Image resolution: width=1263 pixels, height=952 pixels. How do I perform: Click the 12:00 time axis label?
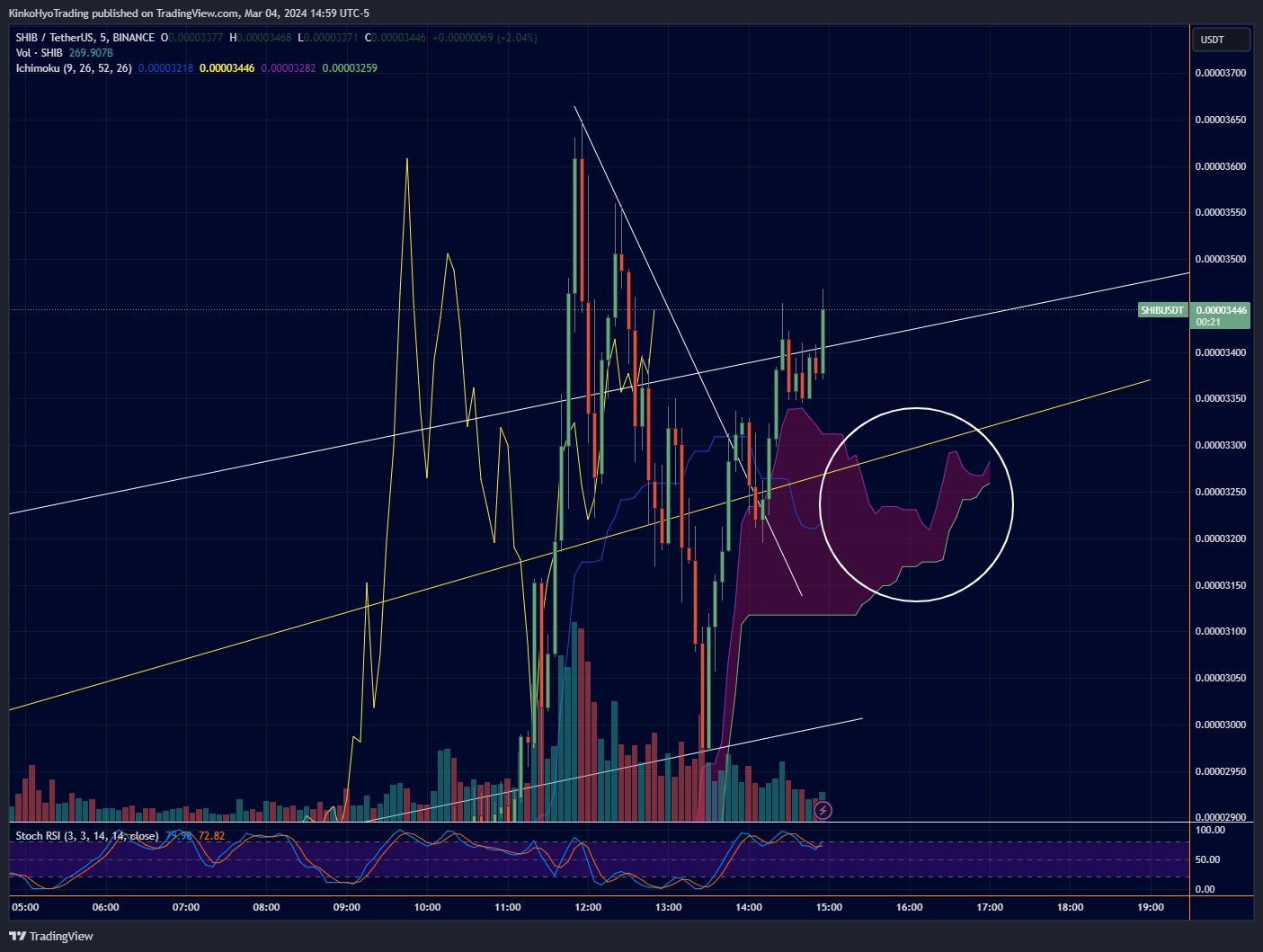pos(588,907)
